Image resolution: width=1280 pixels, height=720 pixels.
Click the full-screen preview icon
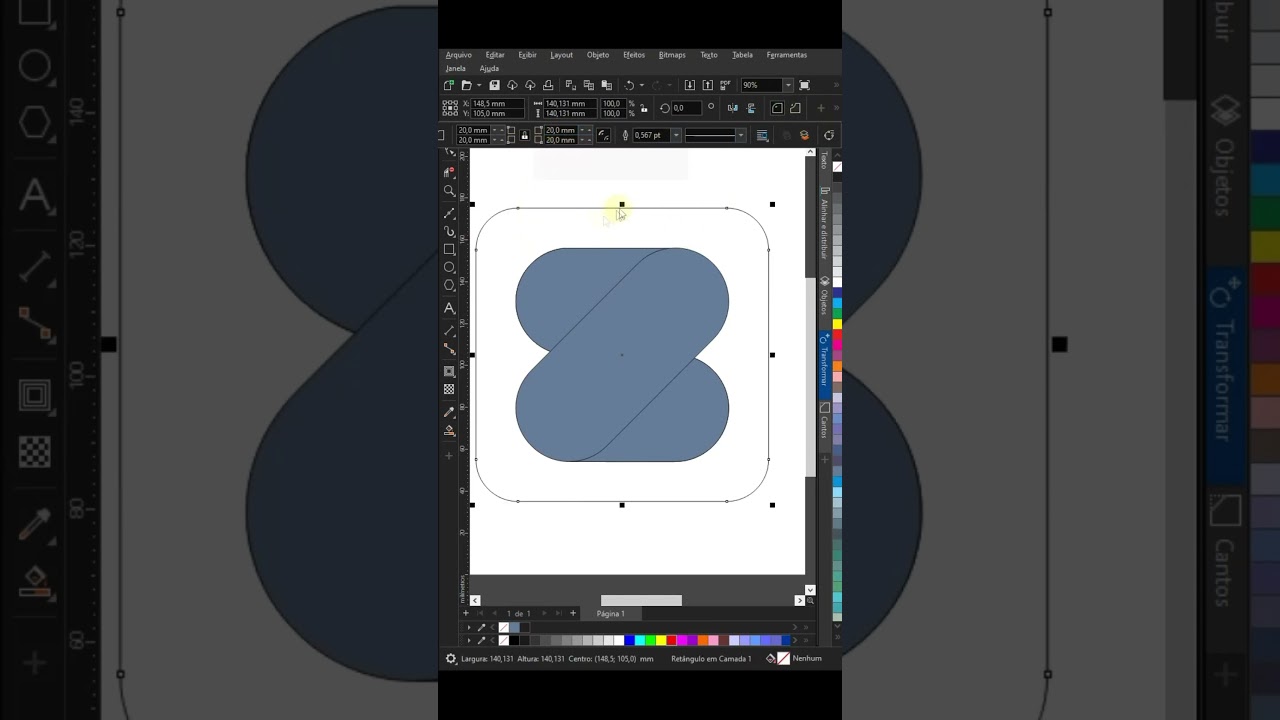(804, 85)
